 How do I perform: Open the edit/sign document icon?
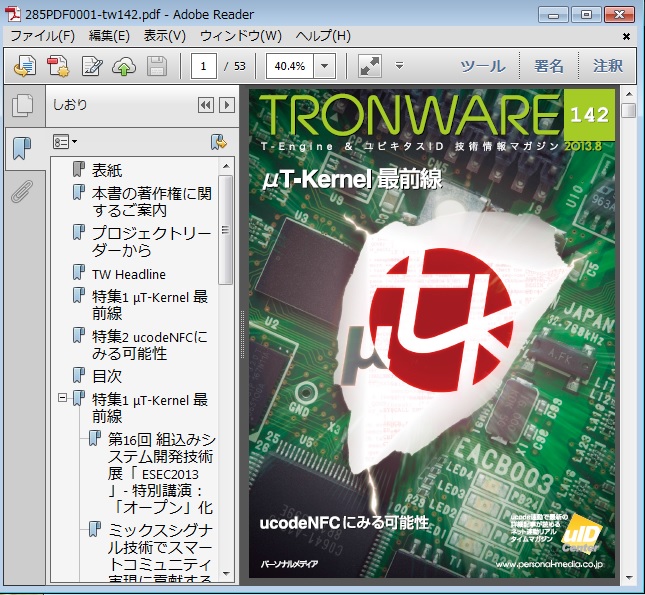point(92,66)
